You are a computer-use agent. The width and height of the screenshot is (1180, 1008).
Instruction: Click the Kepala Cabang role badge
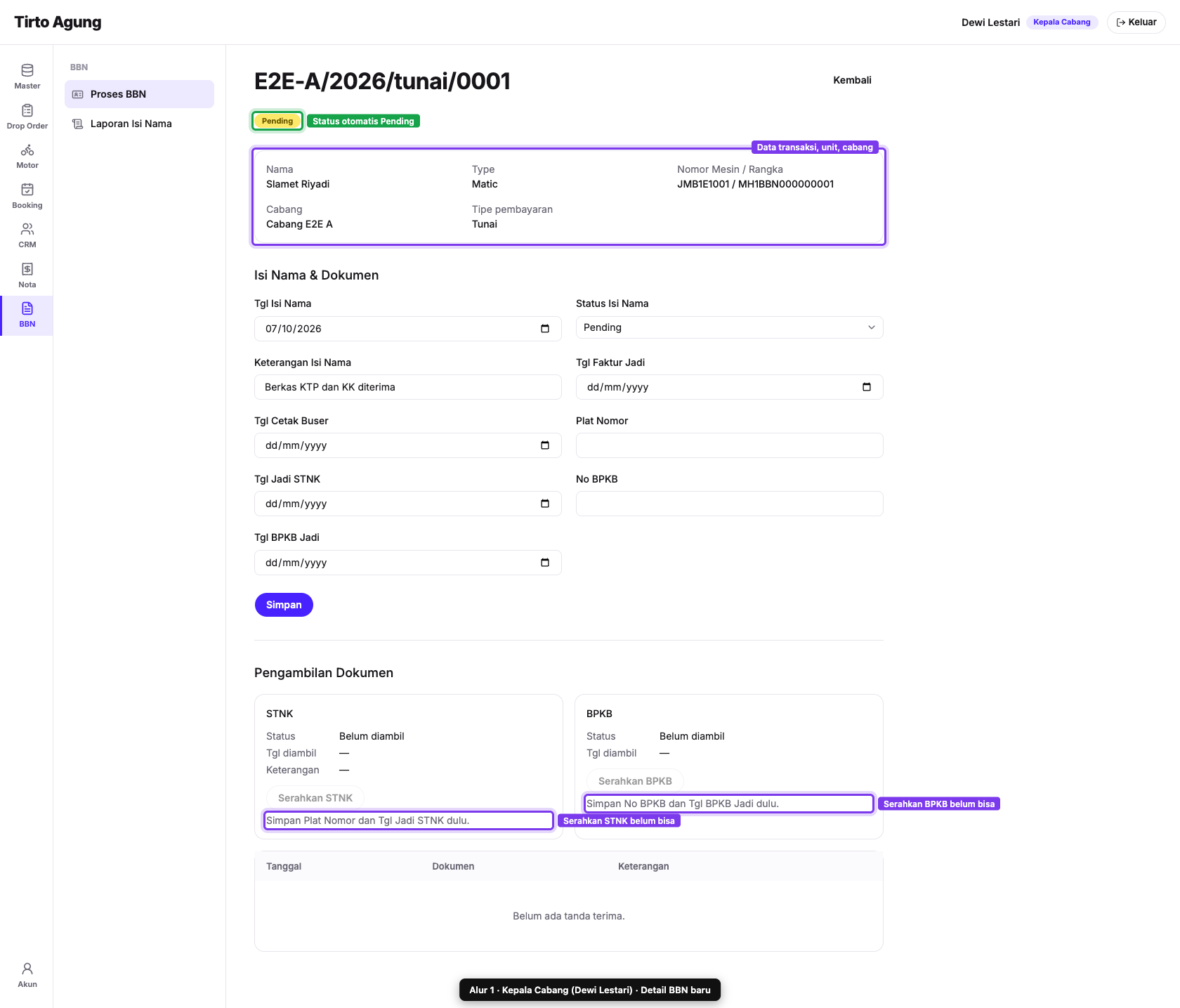tap(1061, 22)
